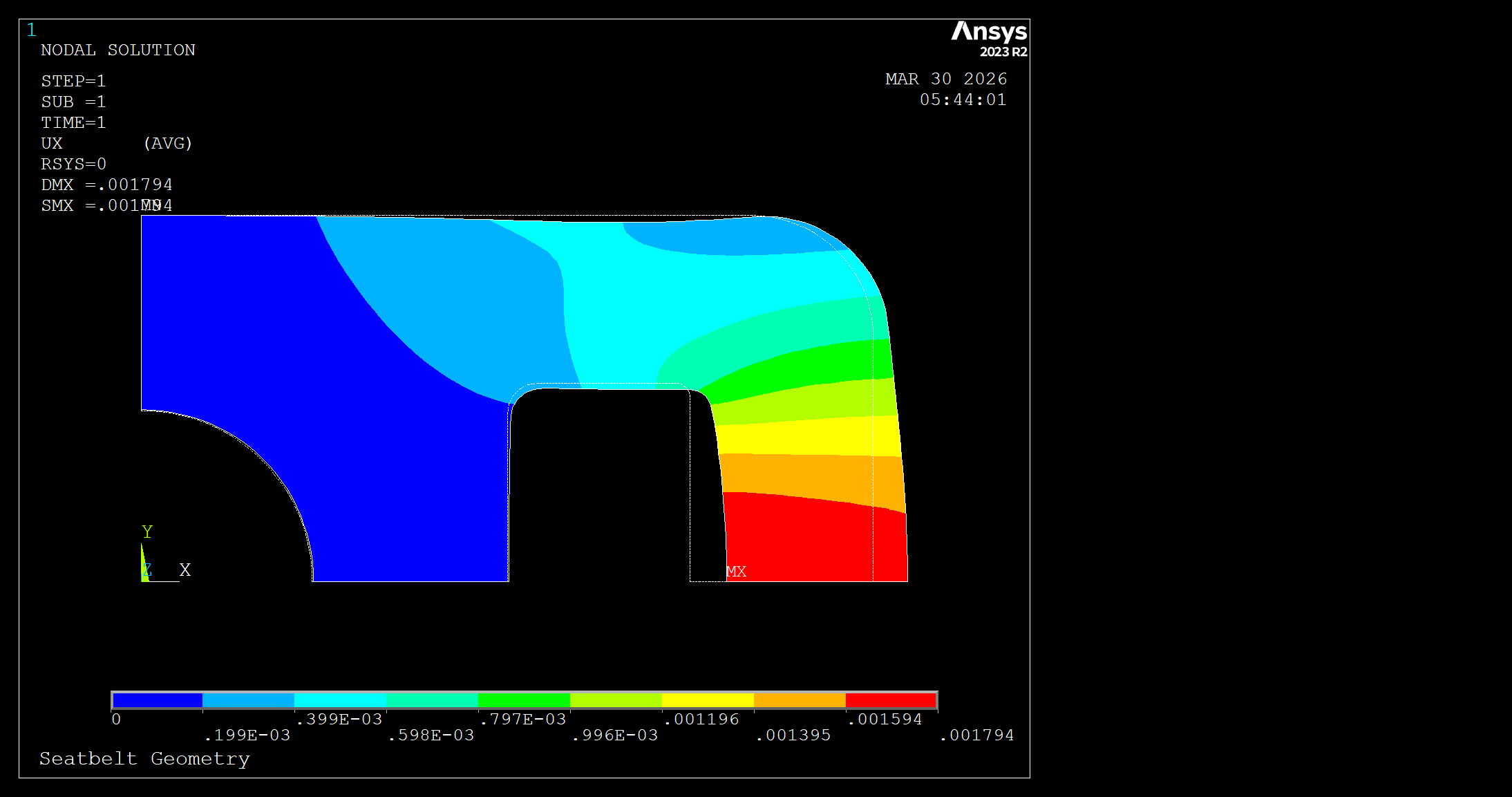The width and height of the screenshot is (1512, 797).
Task: Click the X axis label of the triad
Action: point(185,570)
